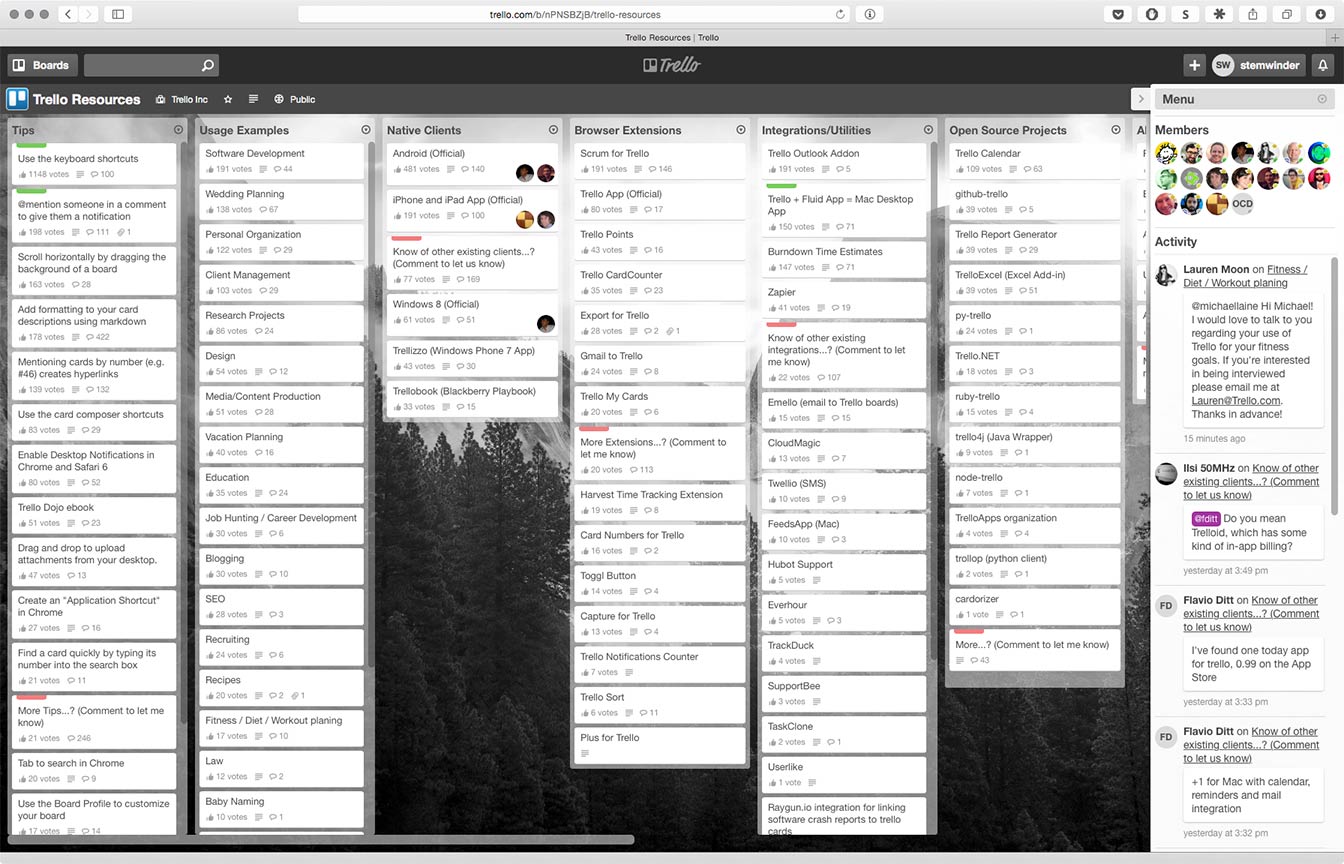This screenshot has width=1344, height=864.
Task: Click the S extension icon in Safari toolbar
Action: pyautogui.click(x=1185, y=14)
